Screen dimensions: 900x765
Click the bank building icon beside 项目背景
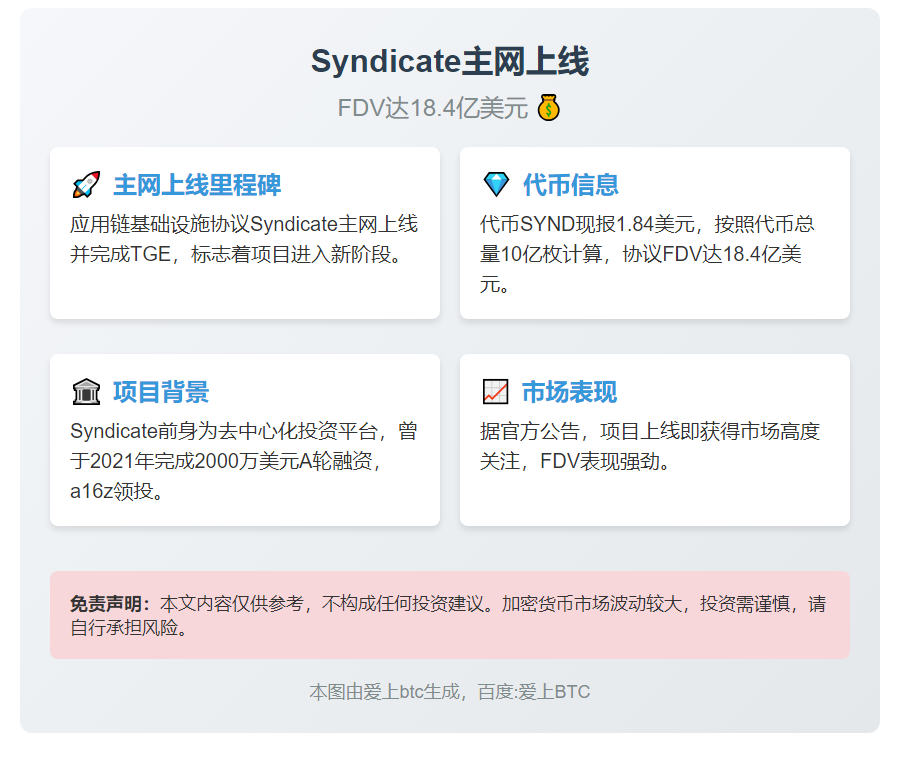tap(86, 392)
